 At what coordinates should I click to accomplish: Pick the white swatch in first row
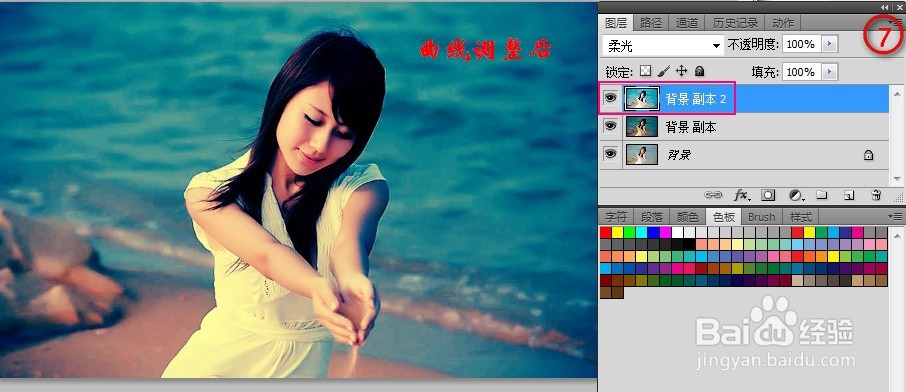click(677, 232)
